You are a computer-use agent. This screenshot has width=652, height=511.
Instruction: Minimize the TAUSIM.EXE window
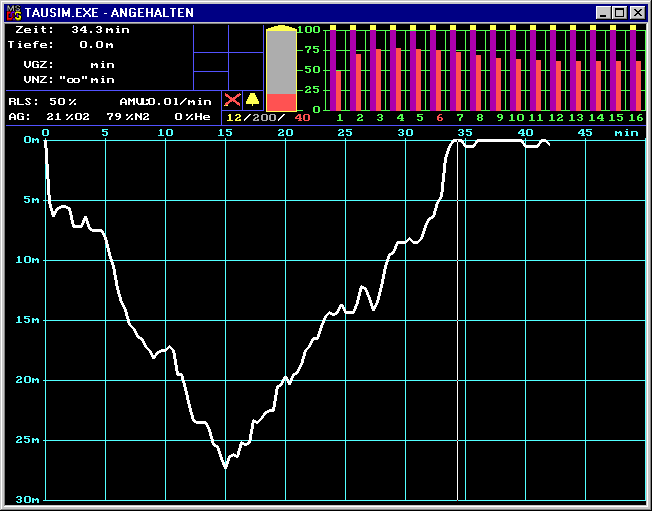coord(604,12)
